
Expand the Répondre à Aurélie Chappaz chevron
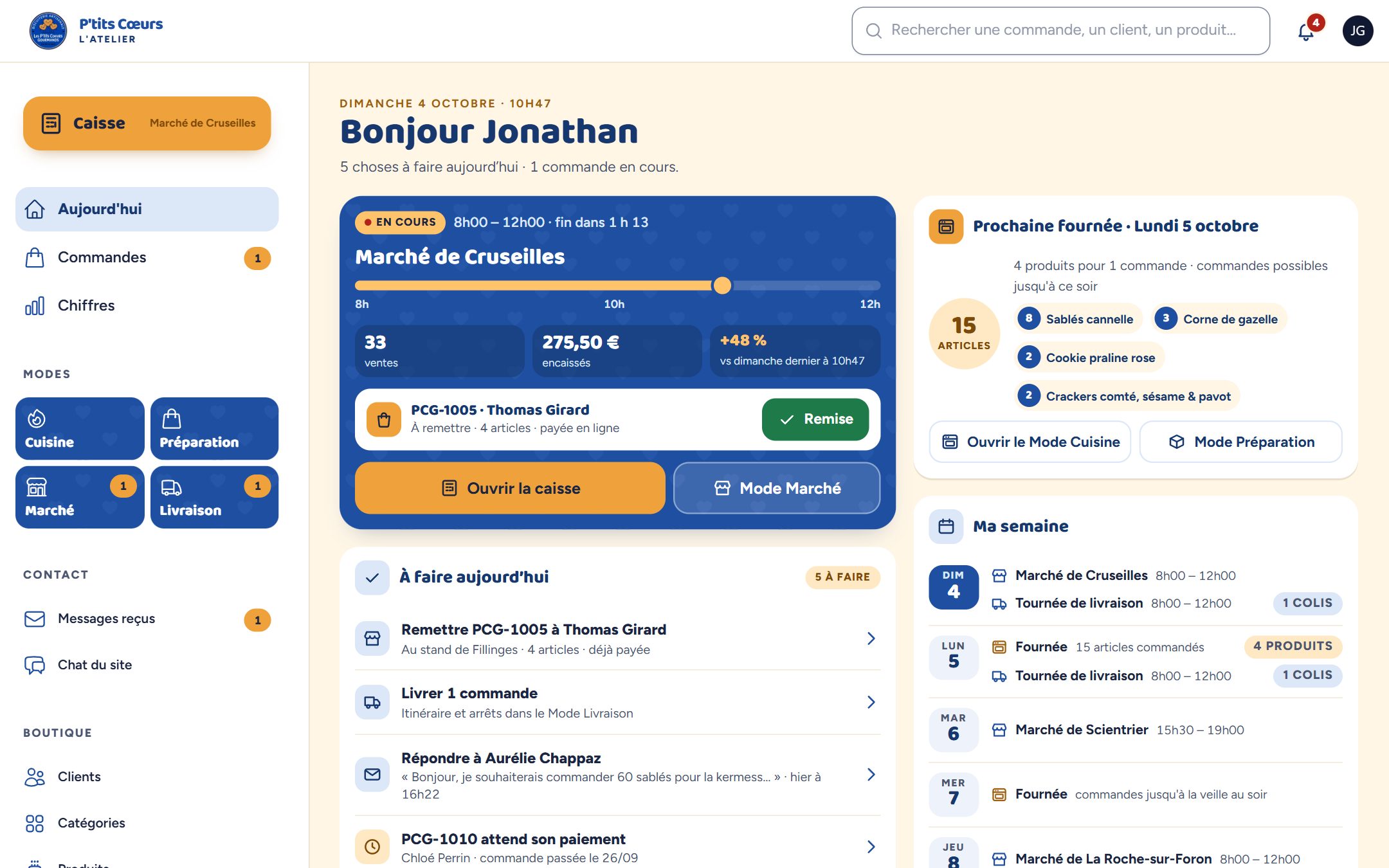click(871, 775)
